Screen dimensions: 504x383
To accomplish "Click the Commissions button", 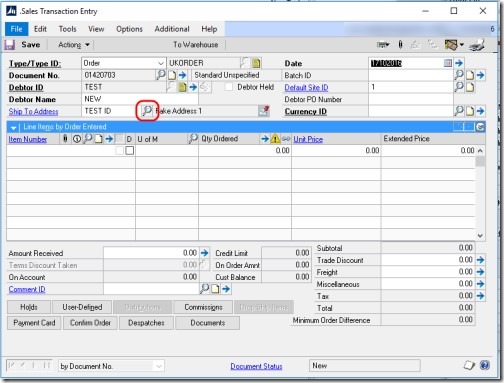I will click(x=203, y=307).
